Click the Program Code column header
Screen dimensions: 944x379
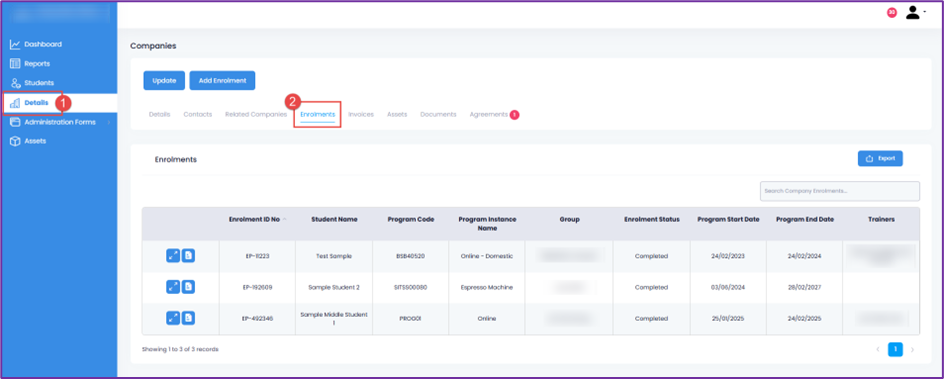tap(411, 220)
